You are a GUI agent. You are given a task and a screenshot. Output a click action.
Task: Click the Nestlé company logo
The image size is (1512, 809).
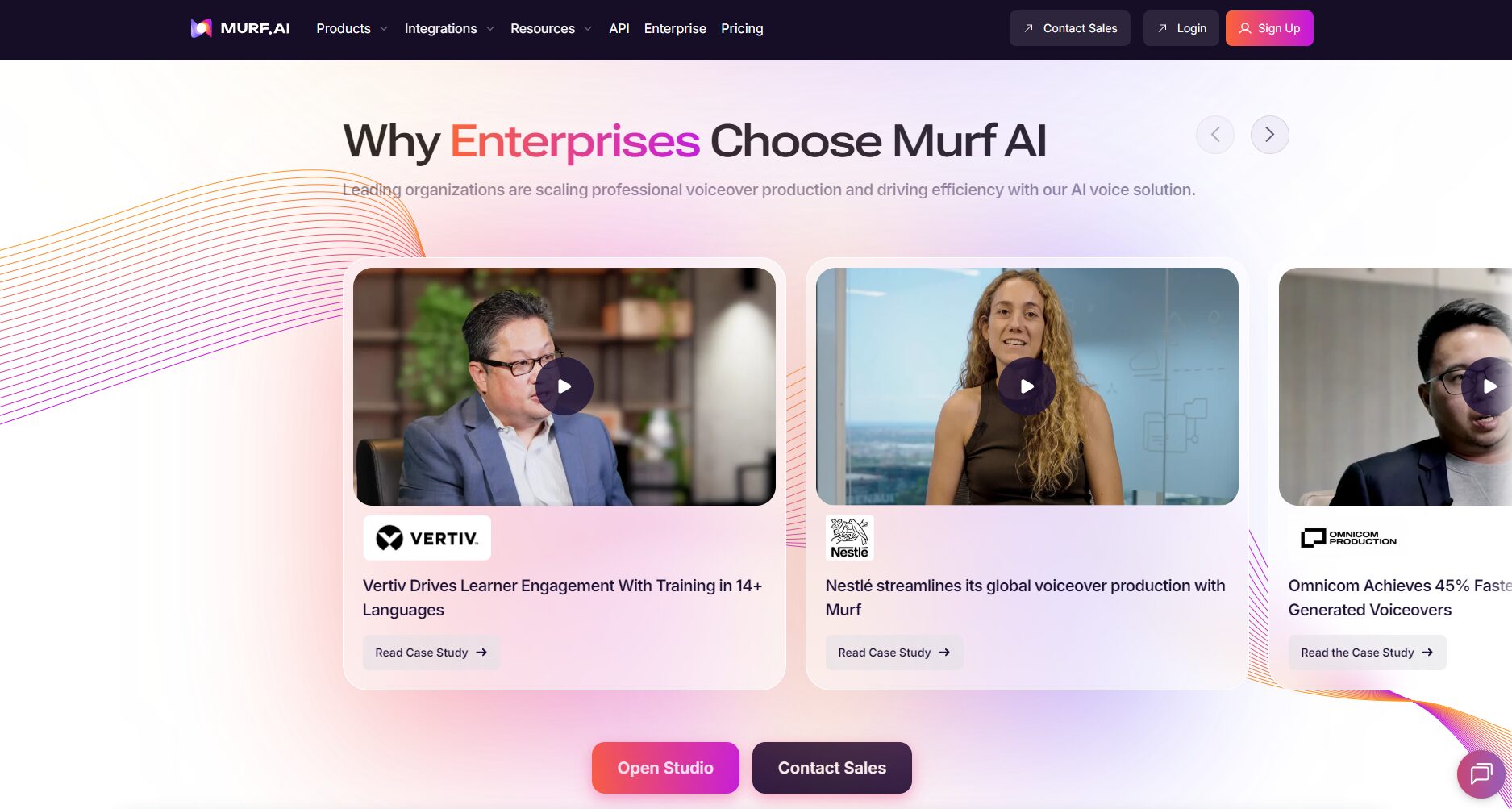[x=850, y=538]
